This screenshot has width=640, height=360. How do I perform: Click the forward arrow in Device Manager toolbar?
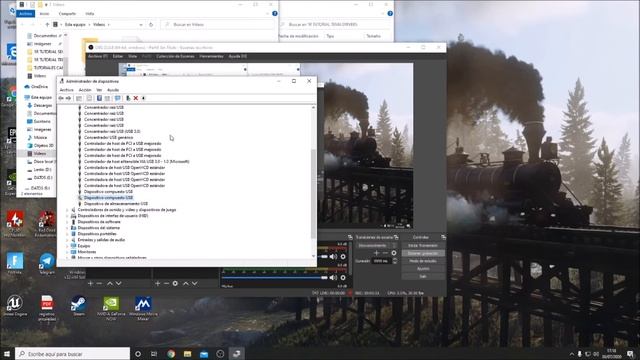pyautogui.click(x=69, y=98)
